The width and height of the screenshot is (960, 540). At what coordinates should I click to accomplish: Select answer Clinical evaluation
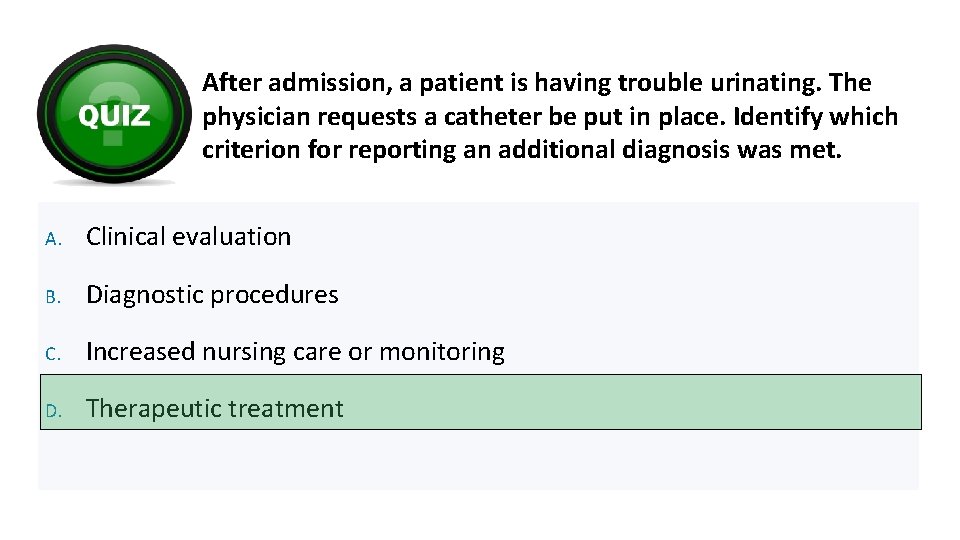pyautogui.click(x=188, y=237)
